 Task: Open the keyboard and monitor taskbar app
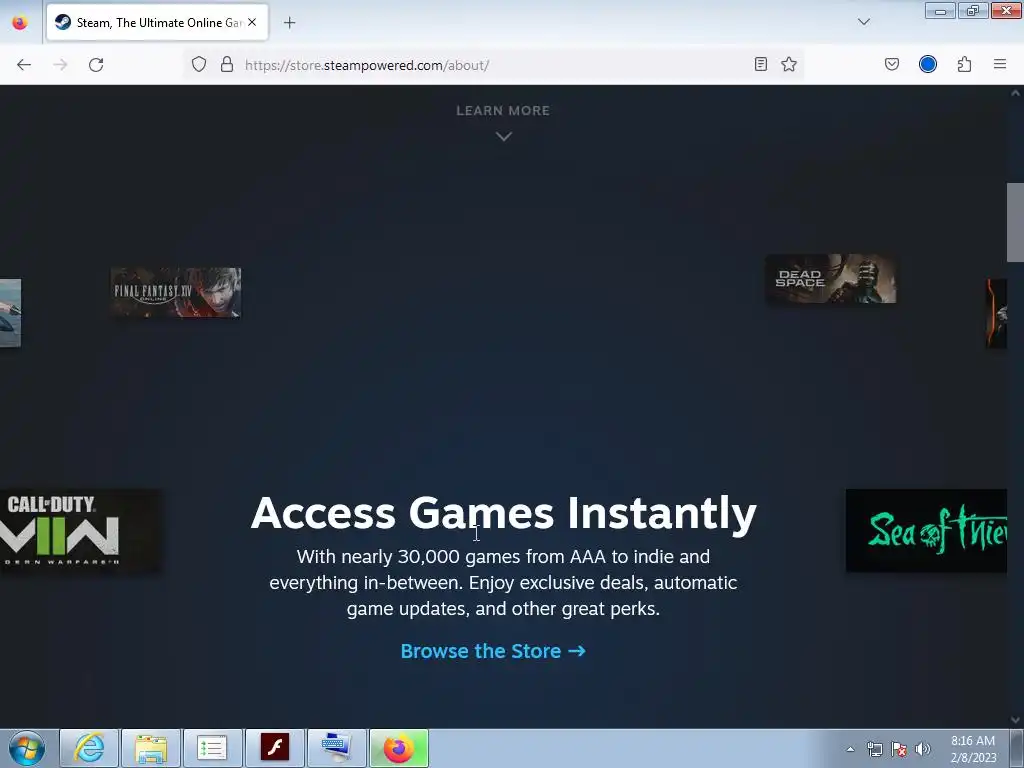click(x=337, y=748)
